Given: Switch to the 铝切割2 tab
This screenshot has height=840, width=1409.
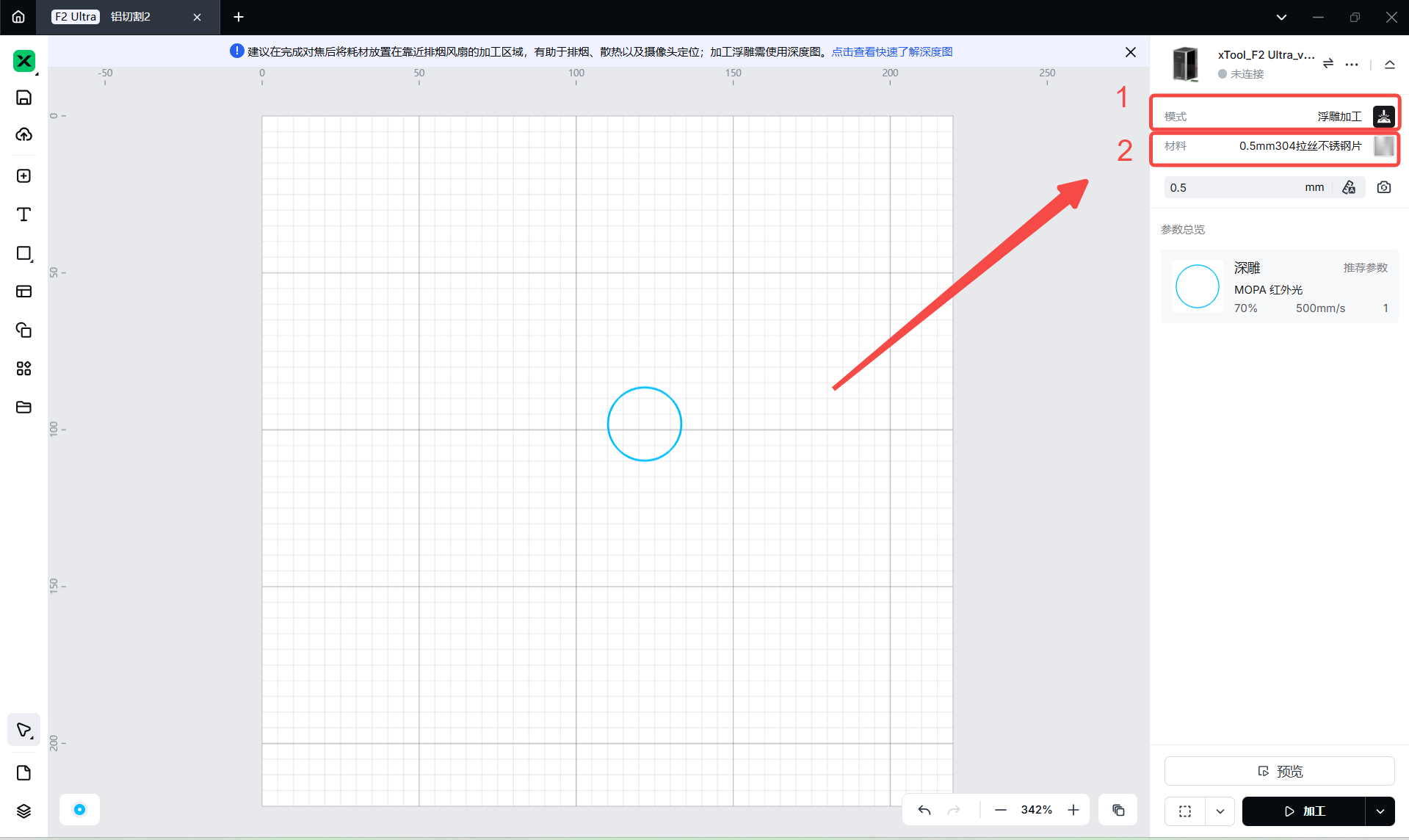Looking at the screenshot, I should coord(130,17).
